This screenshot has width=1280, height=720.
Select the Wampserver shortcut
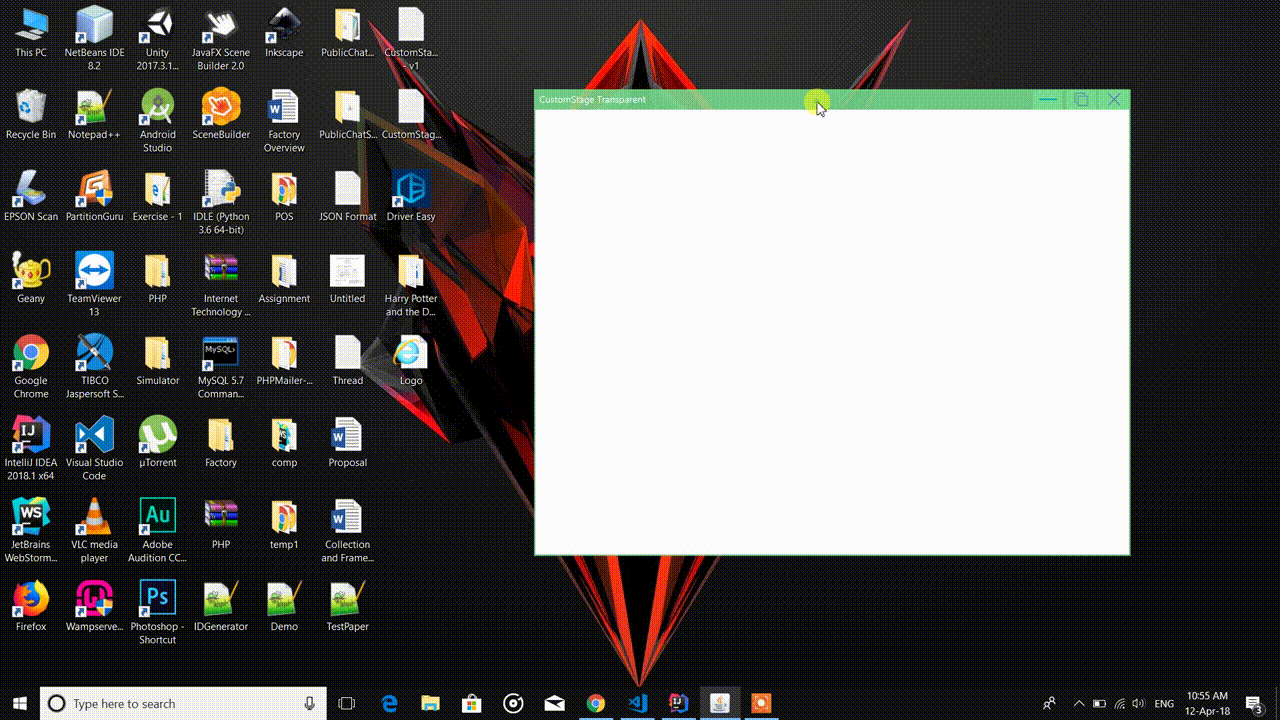point(94,606)
